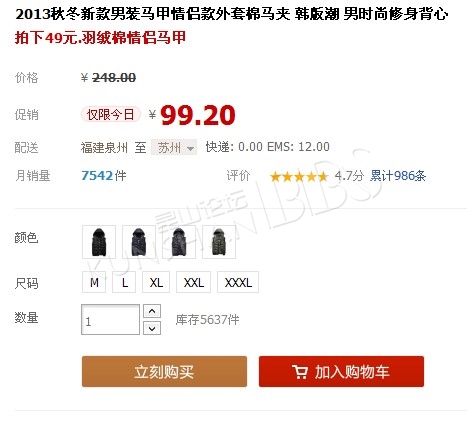Click the 加入购物车 add to cart button
467x432 pixels.
coord(341,371)
